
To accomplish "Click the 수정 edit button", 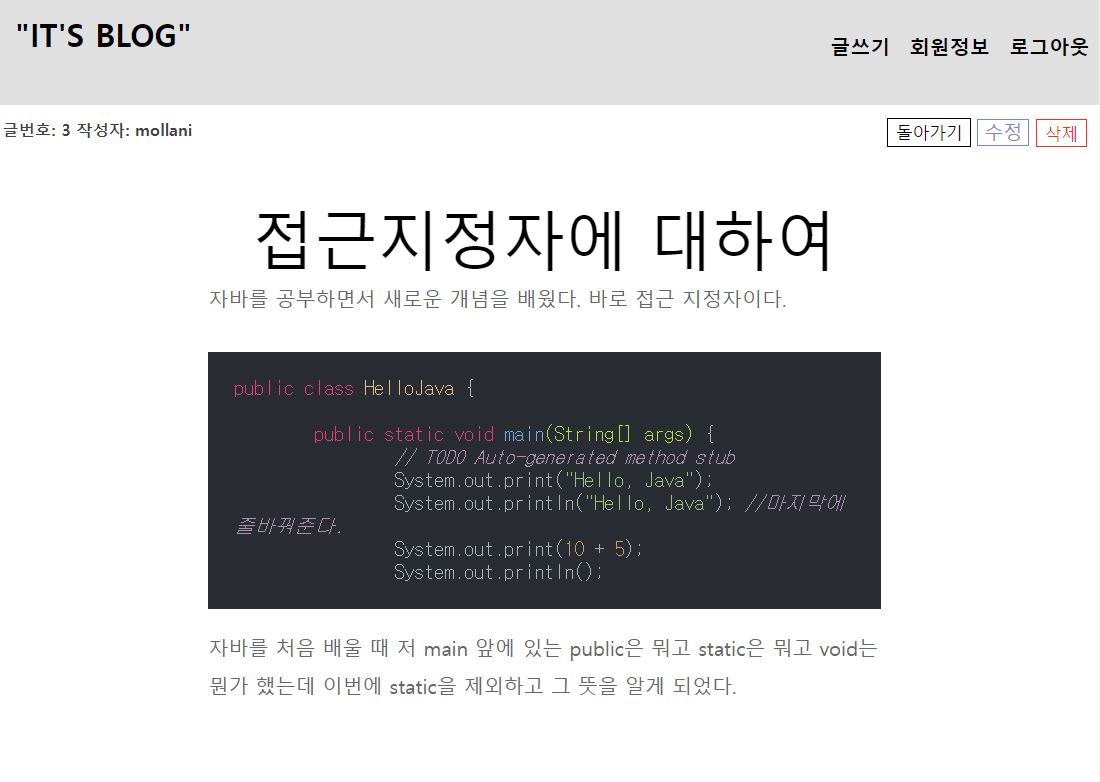I will [1002, 132].
